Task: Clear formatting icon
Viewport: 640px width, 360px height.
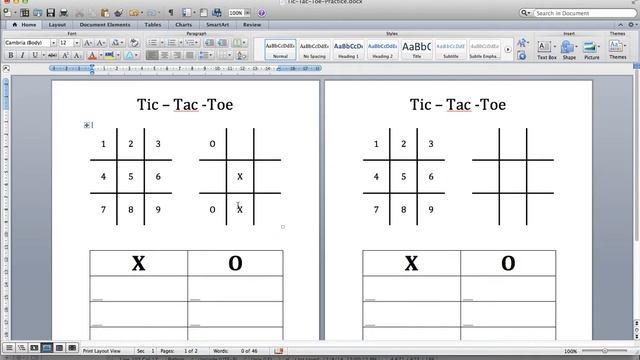Action: click(x=134, y=42)
